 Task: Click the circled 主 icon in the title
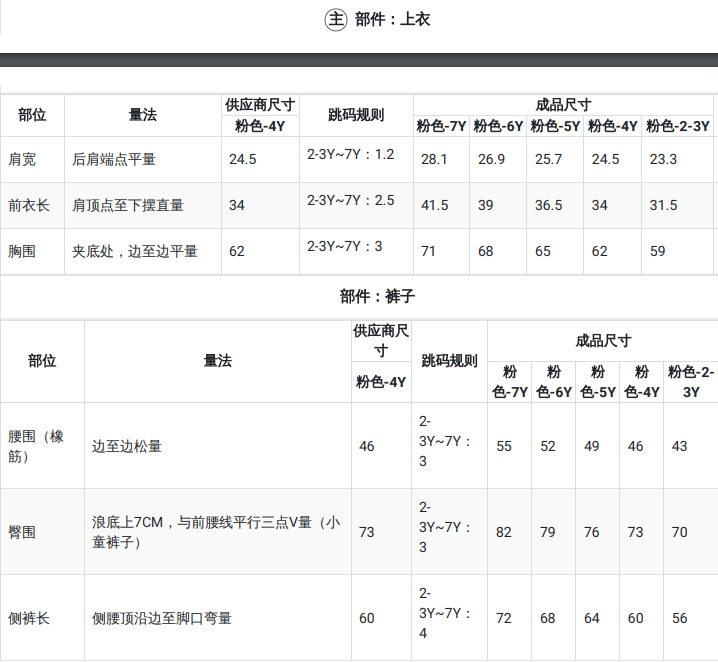coord(336,20)
